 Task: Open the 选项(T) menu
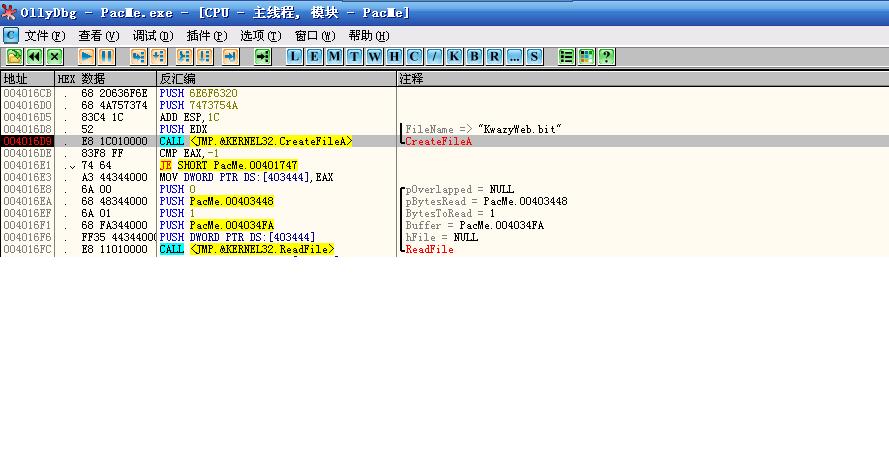pos(261,36)
